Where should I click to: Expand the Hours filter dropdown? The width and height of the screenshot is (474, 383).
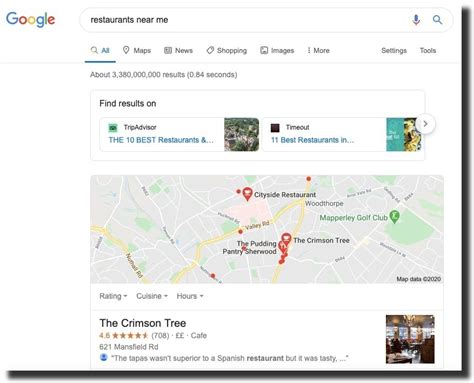point(190,296)
